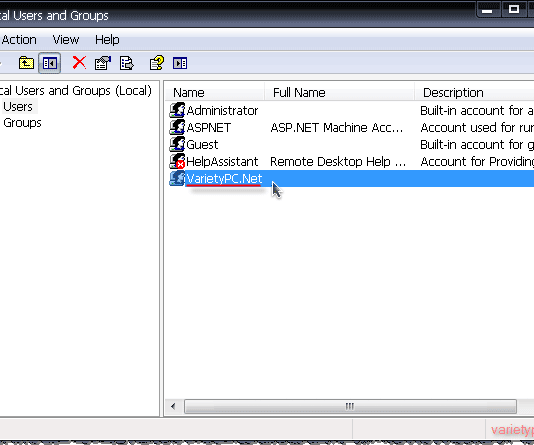Screen dimensions: 534x445
Task: Click the Export List toolbar icon
Action: [126, 63]
